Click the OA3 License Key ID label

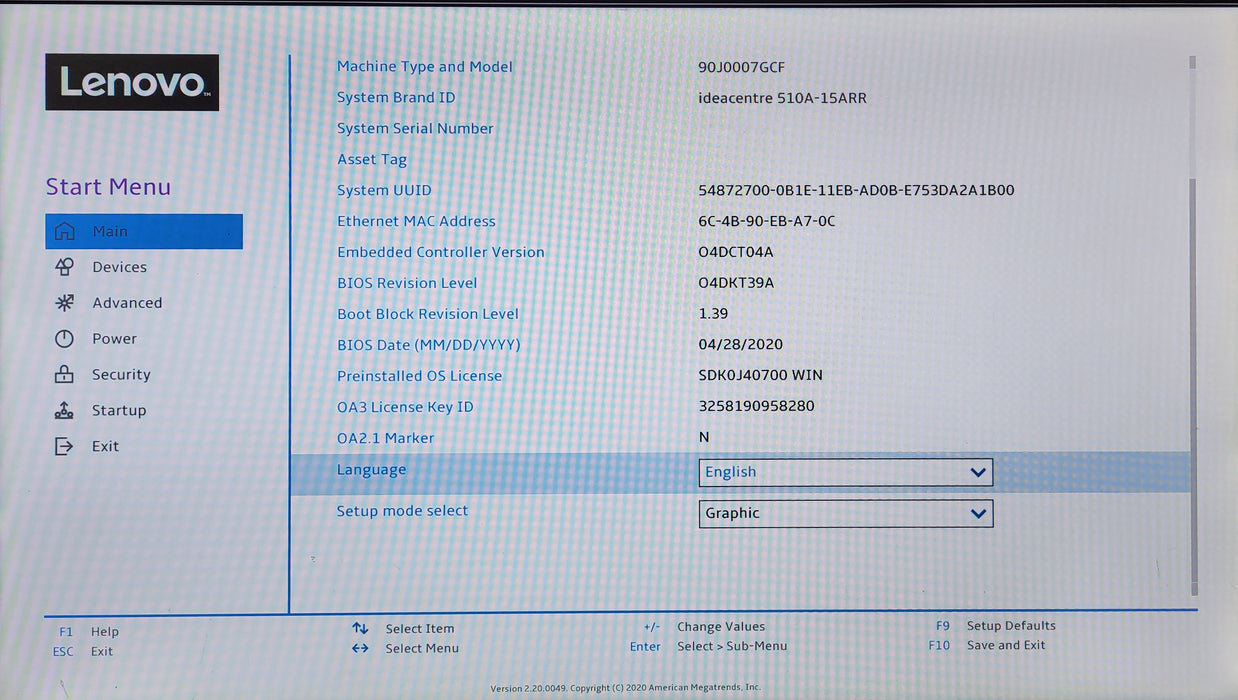(405, 408)
